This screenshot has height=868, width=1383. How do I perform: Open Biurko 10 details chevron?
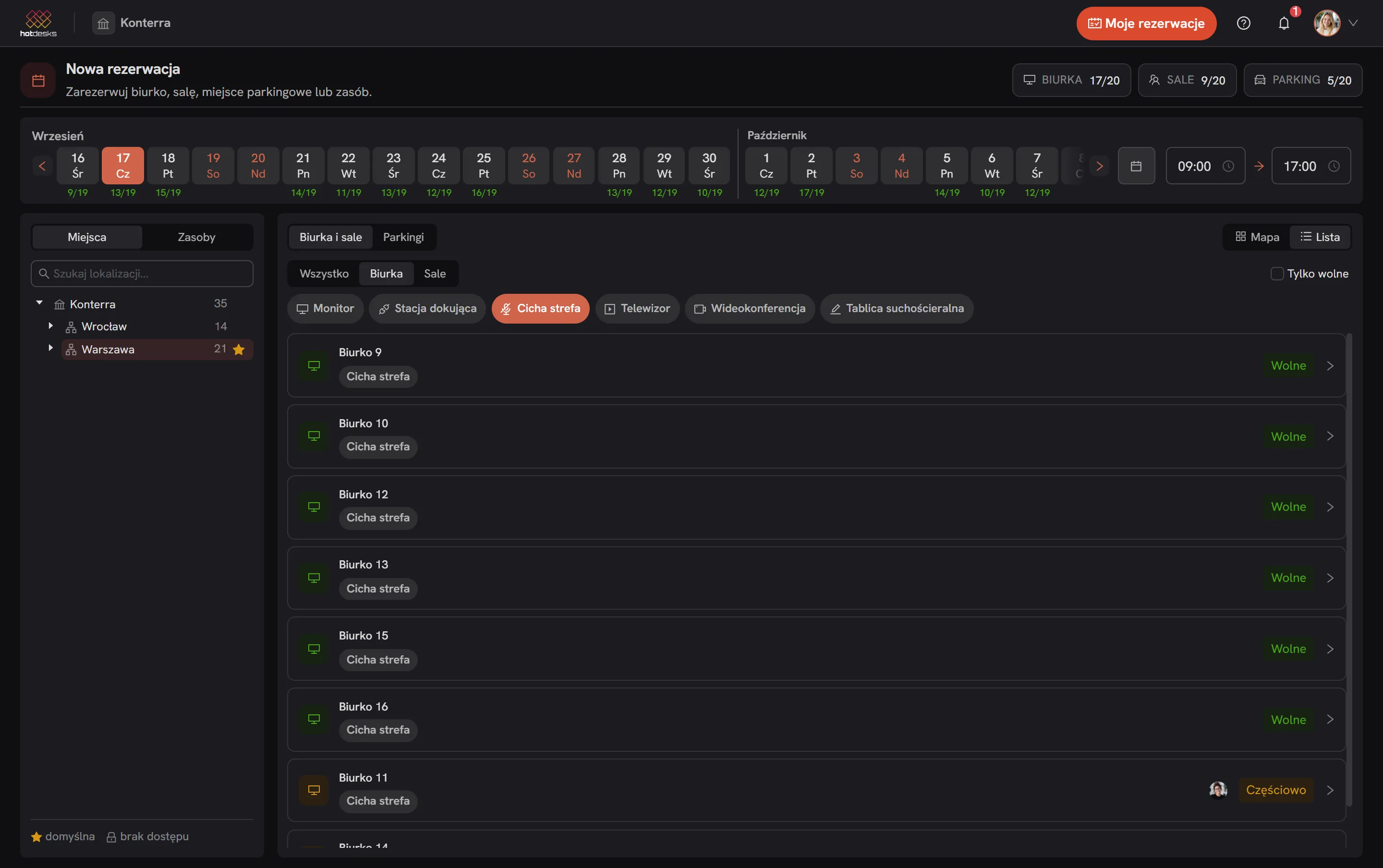[x=1330, y=436]
